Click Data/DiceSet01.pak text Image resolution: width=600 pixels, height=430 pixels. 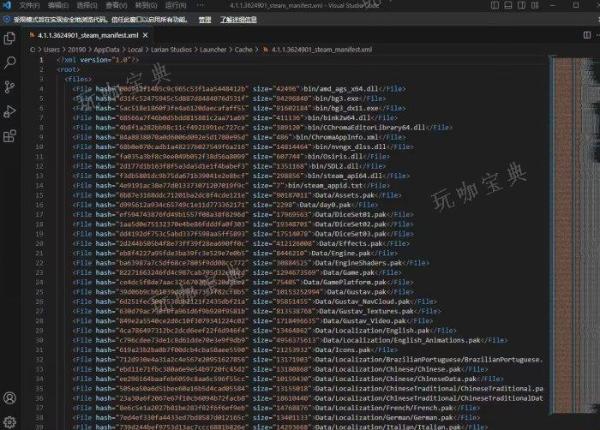click(350, 215)
